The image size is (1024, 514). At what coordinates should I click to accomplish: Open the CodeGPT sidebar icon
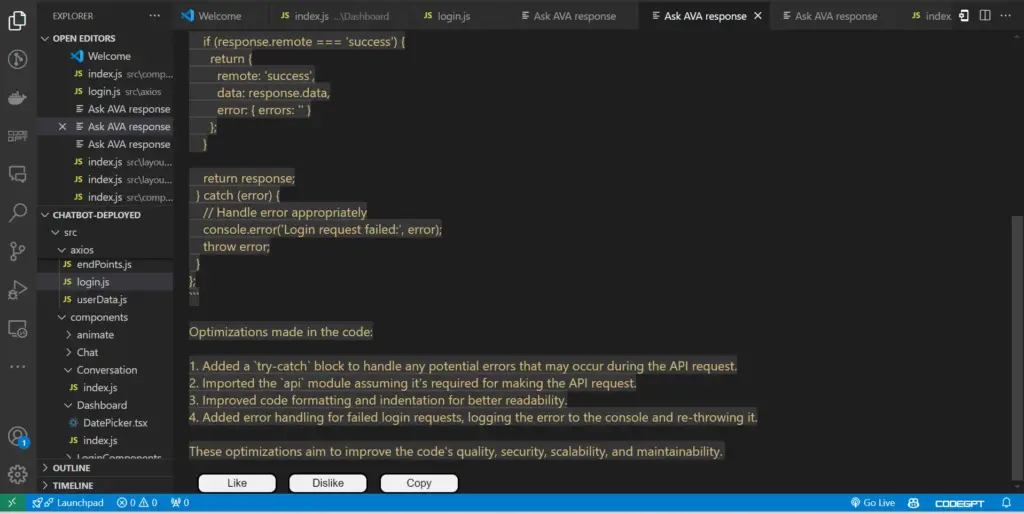[x=18, y=136]
